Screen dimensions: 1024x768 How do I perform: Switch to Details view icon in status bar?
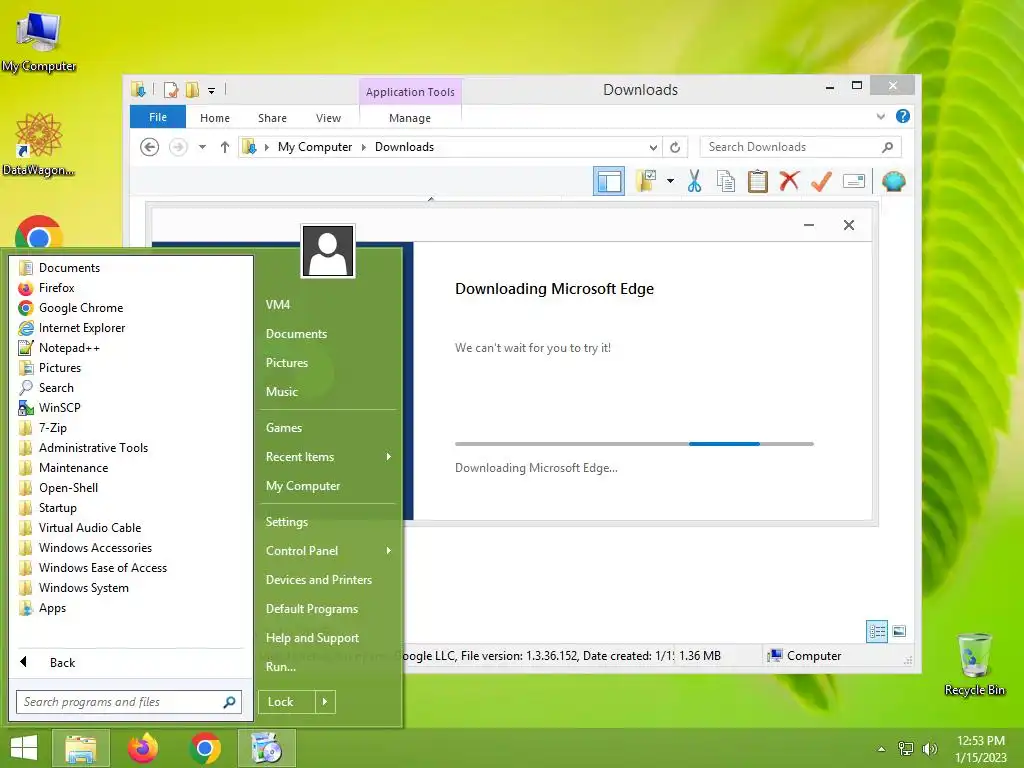tap(876, 631)
